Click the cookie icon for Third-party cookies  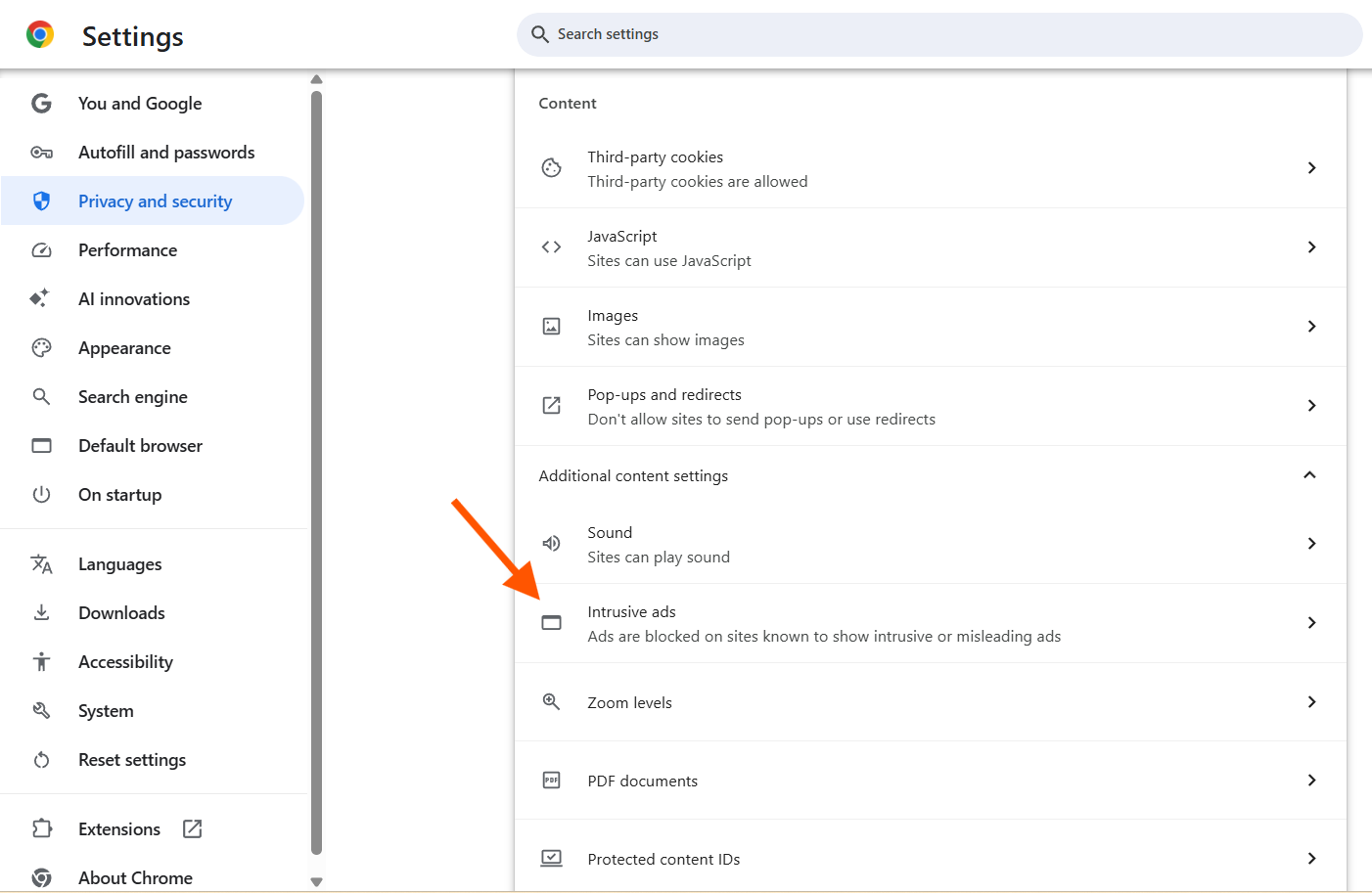(x=552, y=168)
